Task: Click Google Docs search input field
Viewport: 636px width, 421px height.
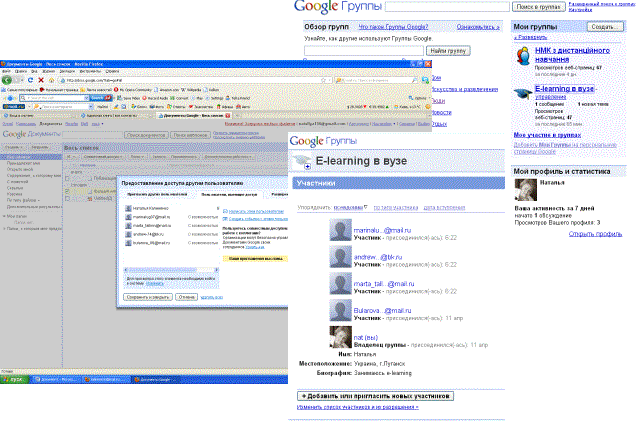Action: point(92,135)
